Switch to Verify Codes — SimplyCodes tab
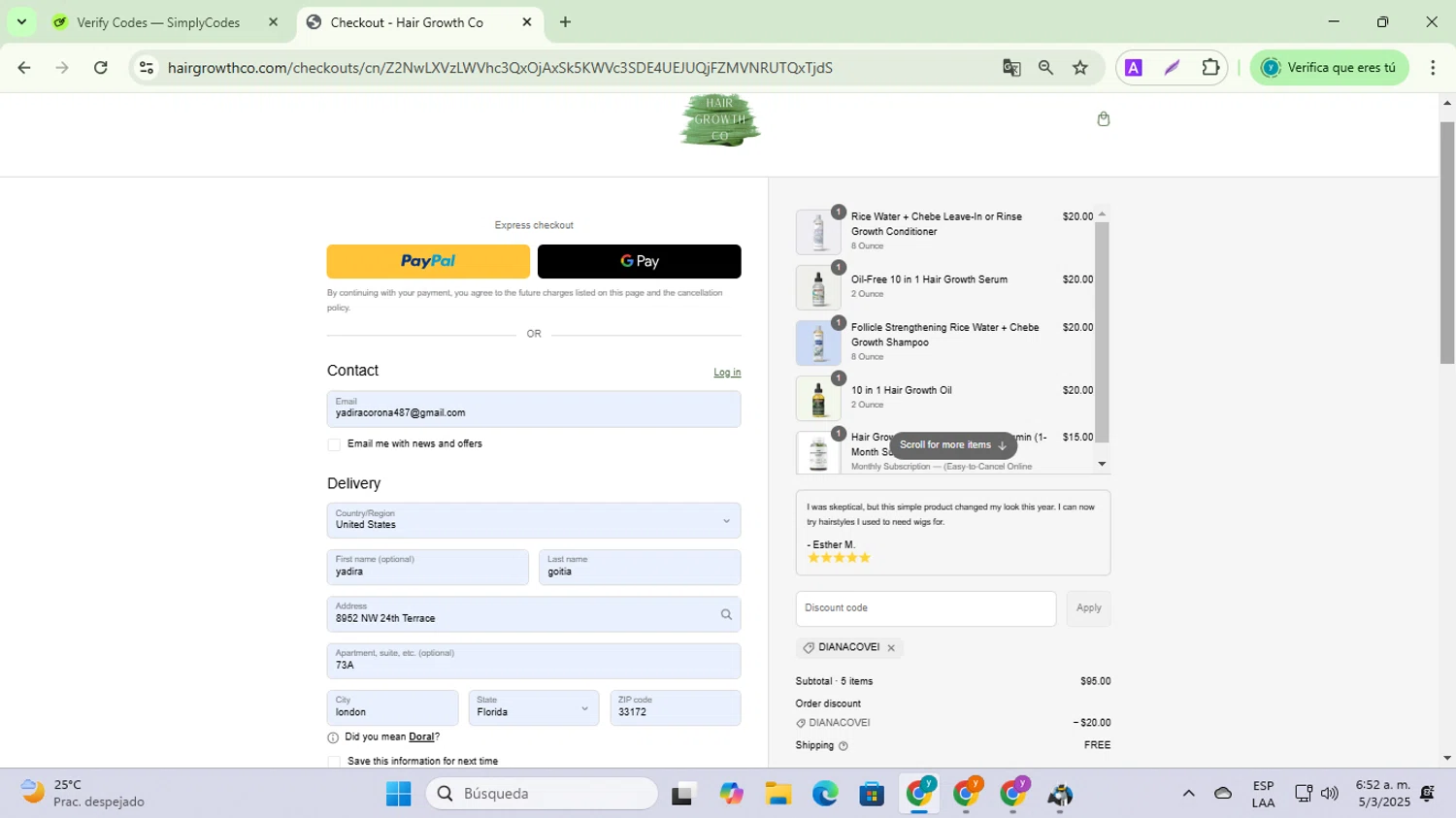Viewport: 1456px width, 818px height. [x=158, y=22]
